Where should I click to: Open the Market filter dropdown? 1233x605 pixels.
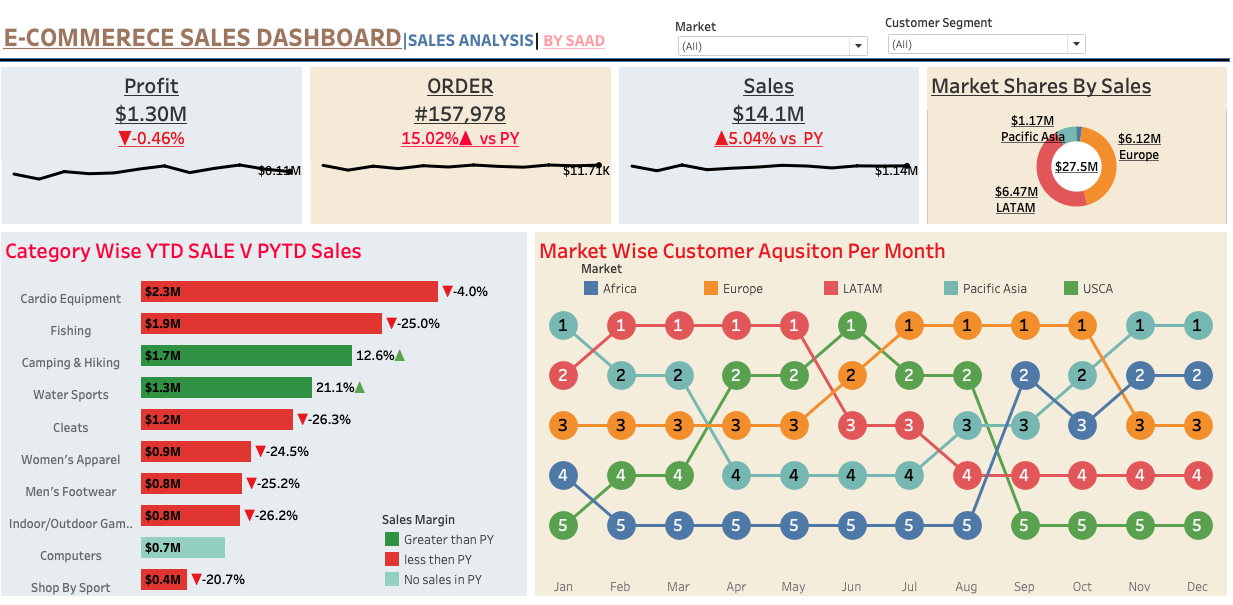(x=857, y=46)
